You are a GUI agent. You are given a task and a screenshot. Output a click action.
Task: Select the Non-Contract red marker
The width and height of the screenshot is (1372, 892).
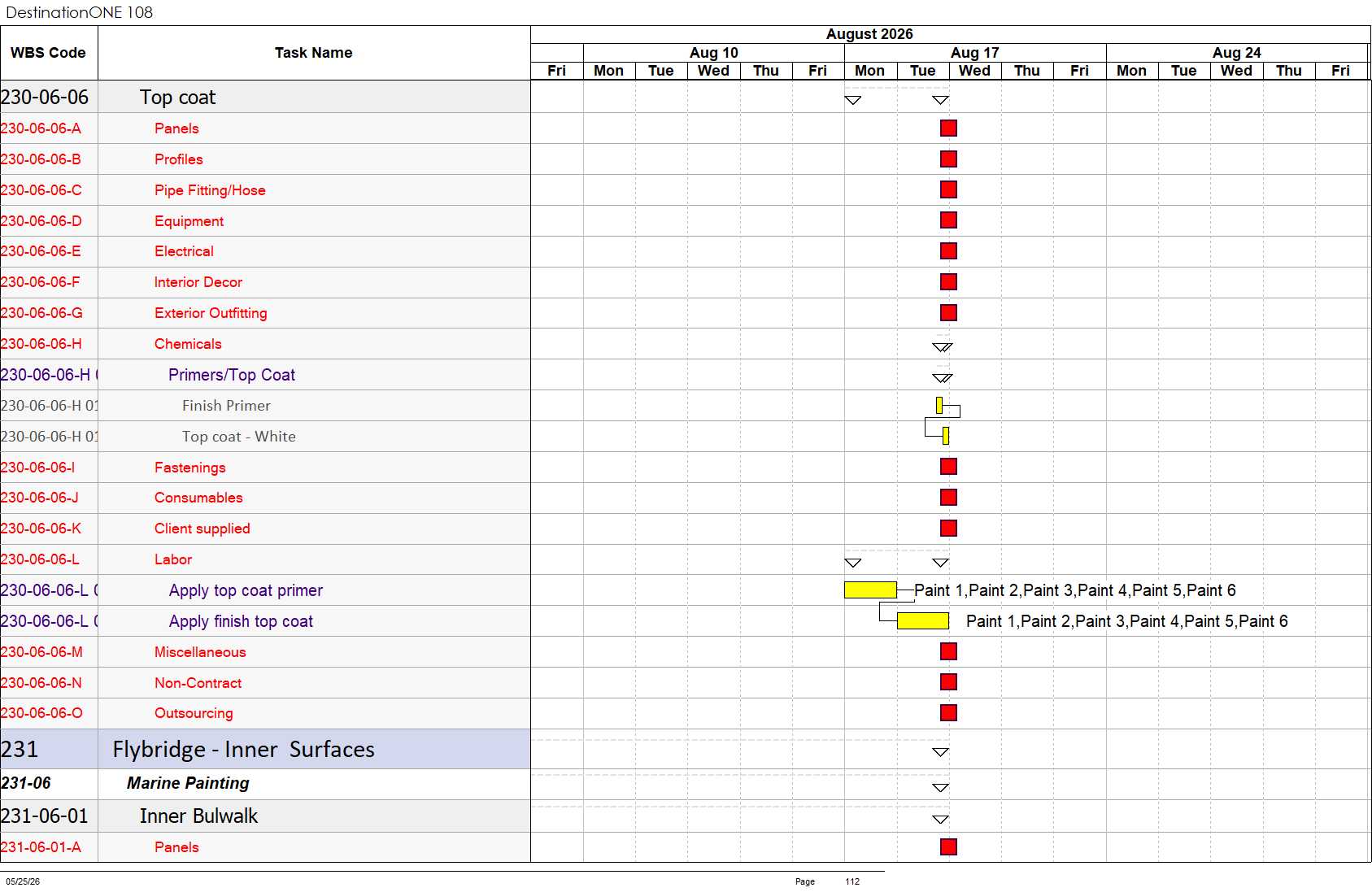(948, 682)
